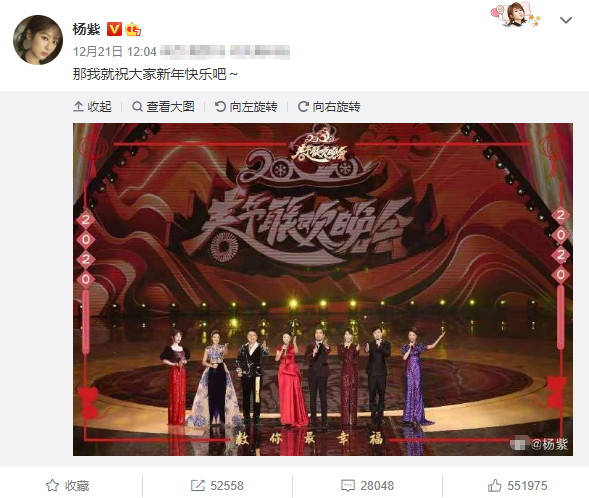Open the post options chevron menu
The height and width of the screenshot is (498, 589).
coord(566,20)
